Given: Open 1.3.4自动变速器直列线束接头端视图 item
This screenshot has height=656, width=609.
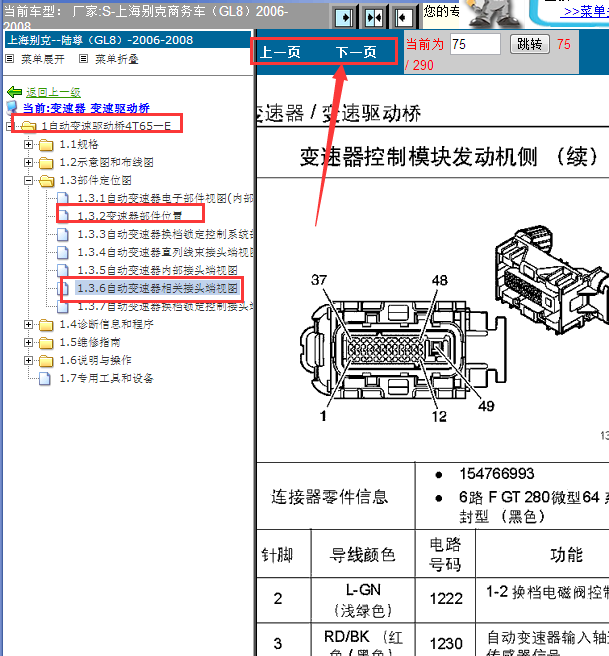Looking at the screenshot, I should point(166,252).
